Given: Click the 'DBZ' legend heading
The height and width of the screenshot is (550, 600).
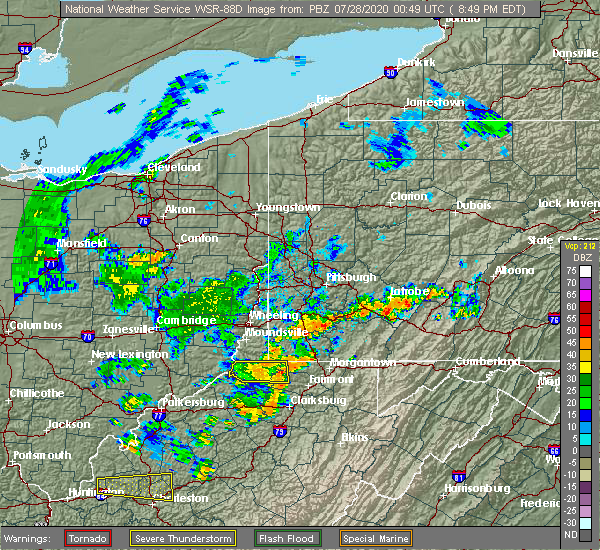Looking at the screenshot, I should coord(582,258).
